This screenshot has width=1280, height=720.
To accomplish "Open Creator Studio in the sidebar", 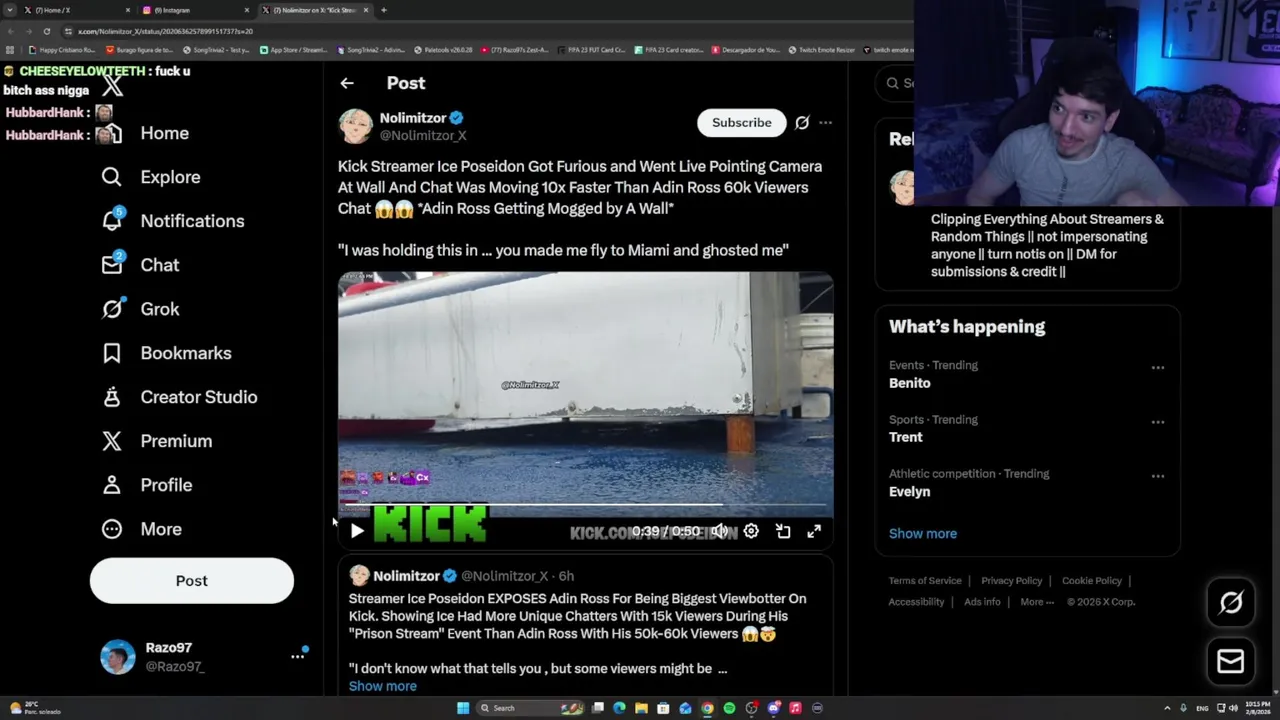I will pos(179,397).
